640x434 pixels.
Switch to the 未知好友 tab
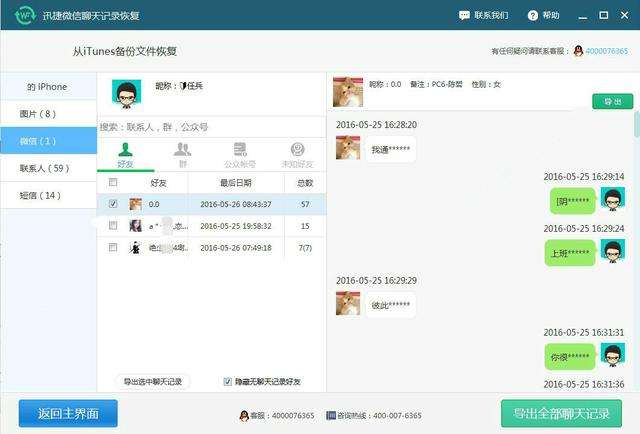pos(297,155)
